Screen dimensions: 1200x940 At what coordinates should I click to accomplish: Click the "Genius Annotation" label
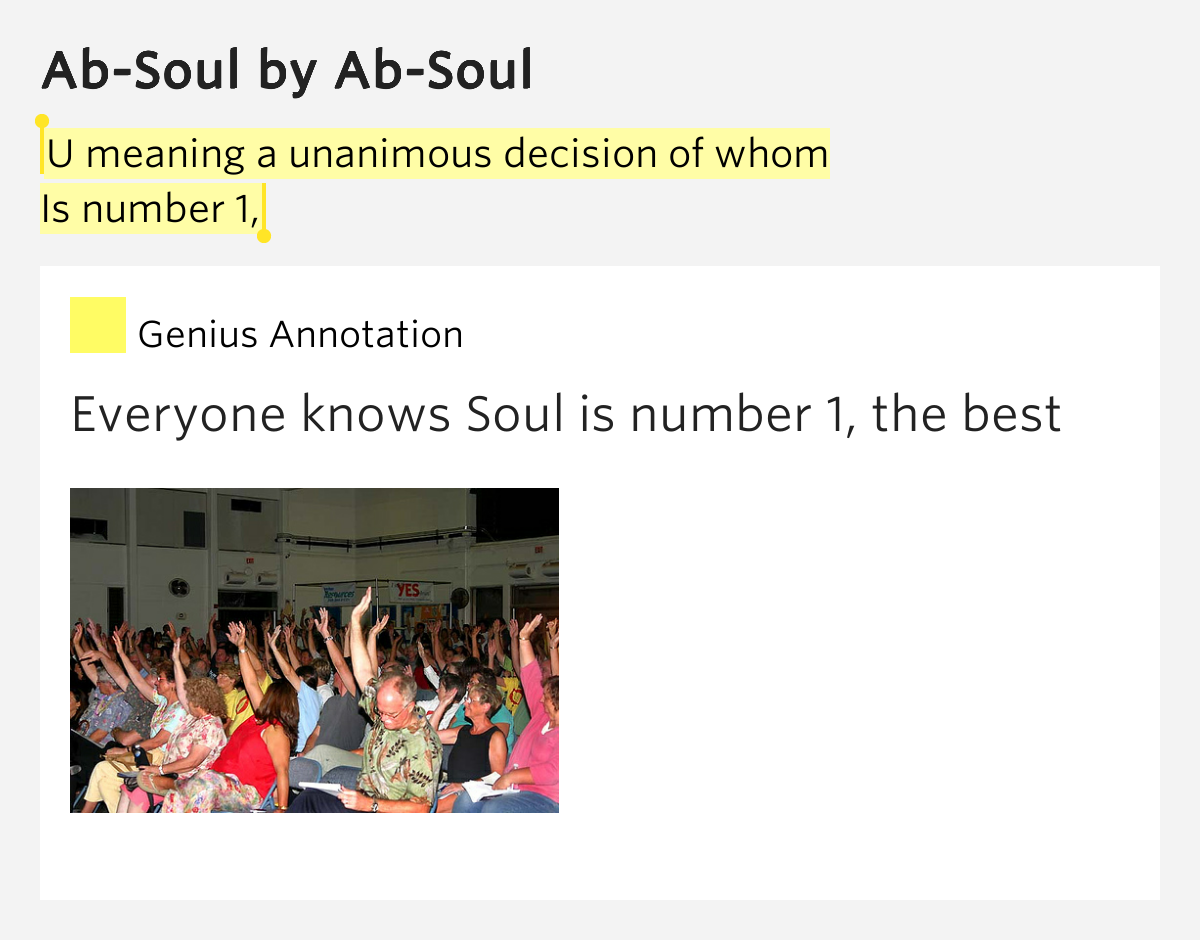(x=300, y=334)
